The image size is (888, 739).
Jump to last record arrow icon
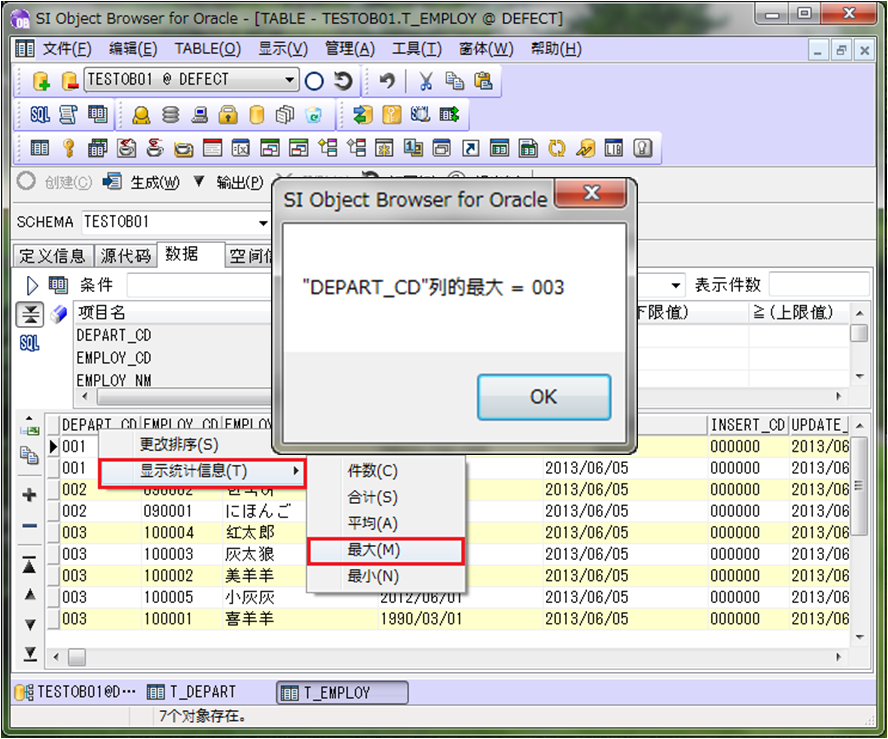(x=29, y=653)
